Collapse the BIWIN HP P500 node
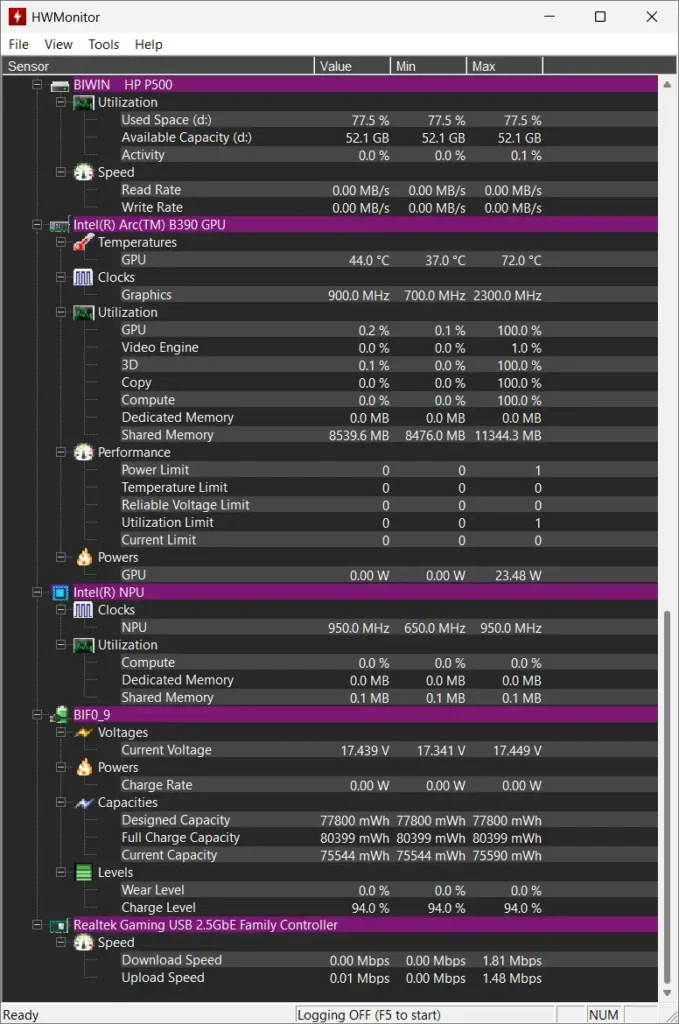This screenshot has width=679, height=1024. (37, 85)
